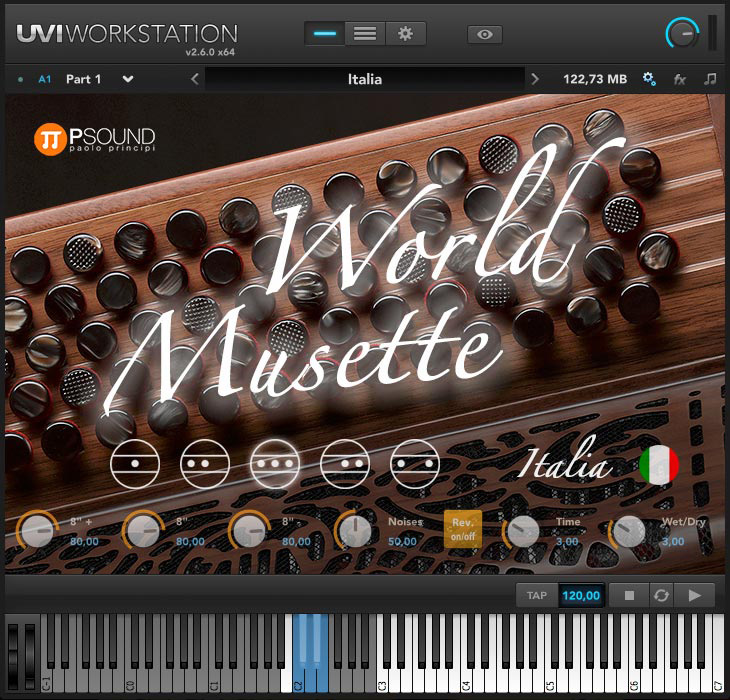The image size is (730, 700).
Task: Go to the previous preset arrow
Action: tap(195, 79)
